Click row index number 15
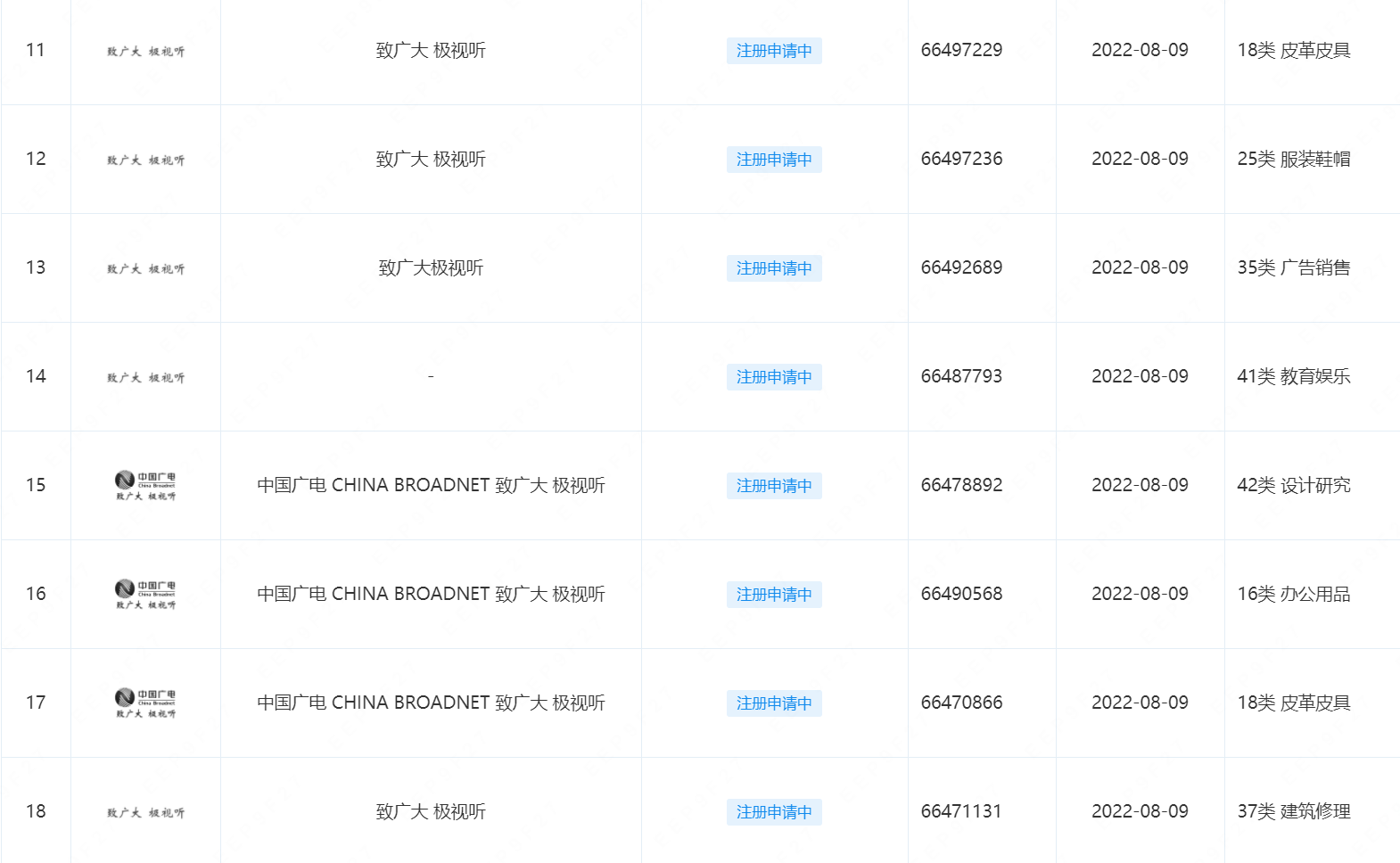 pyautogui.click(x=36, y=485)
